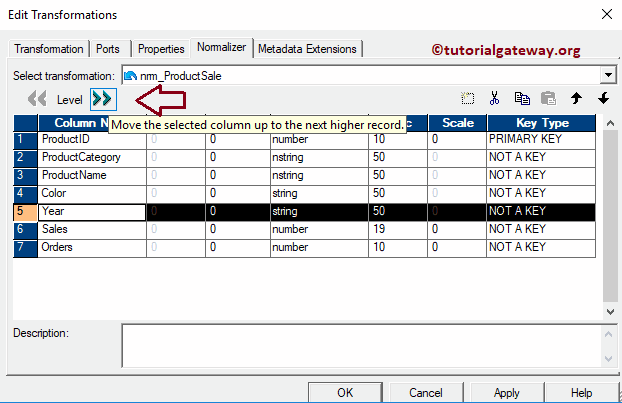The width and height of the screenshot is (622, 403).
Task: Click the vertical scrollbar track of grid
Action: [x=610, y=216]
